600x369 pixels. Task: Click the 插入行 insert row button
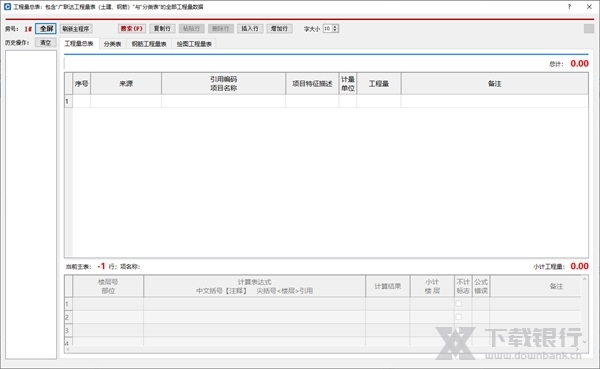click(x=250, y=29)
